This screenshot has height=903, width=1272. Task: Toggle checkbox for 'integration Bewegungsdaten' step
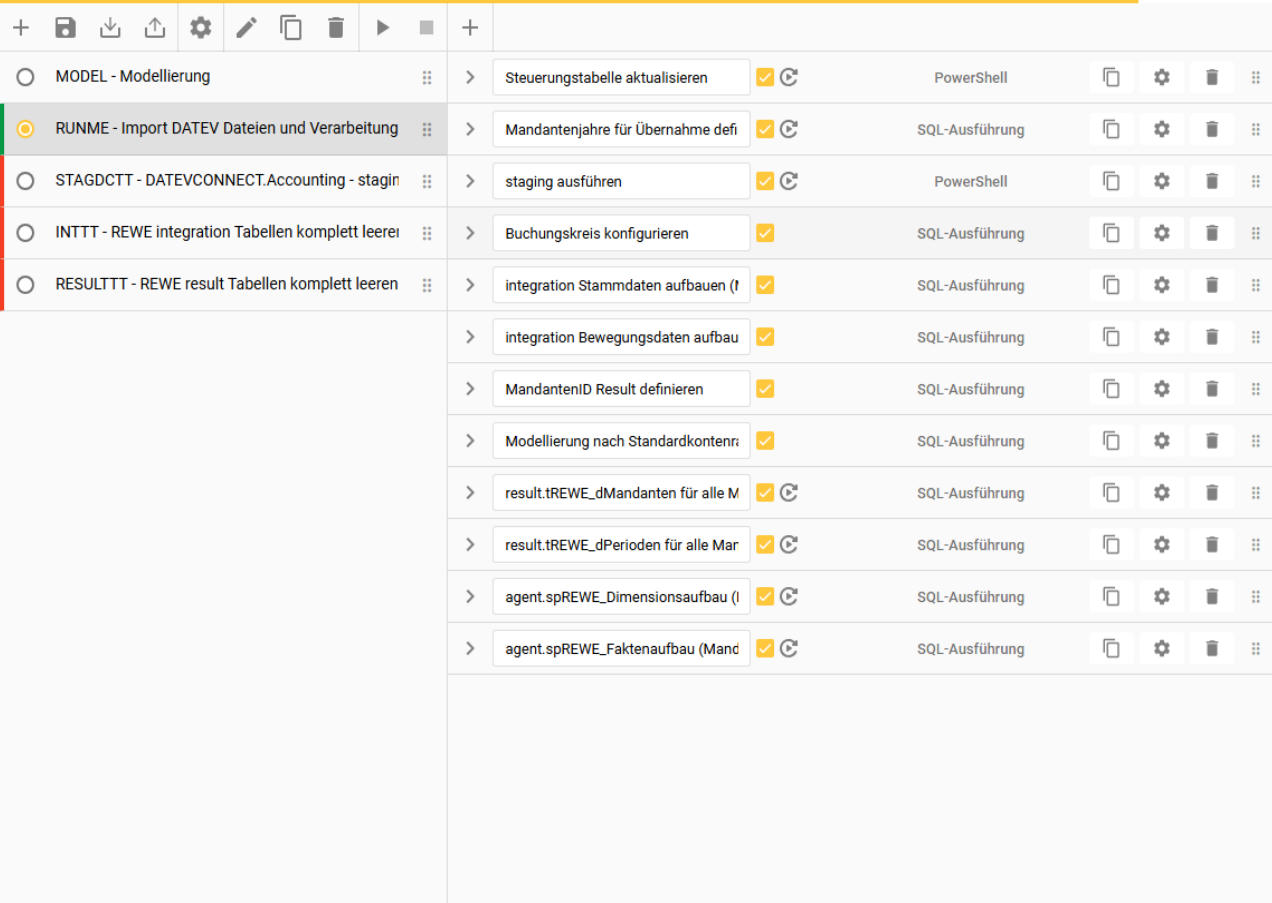765,337
